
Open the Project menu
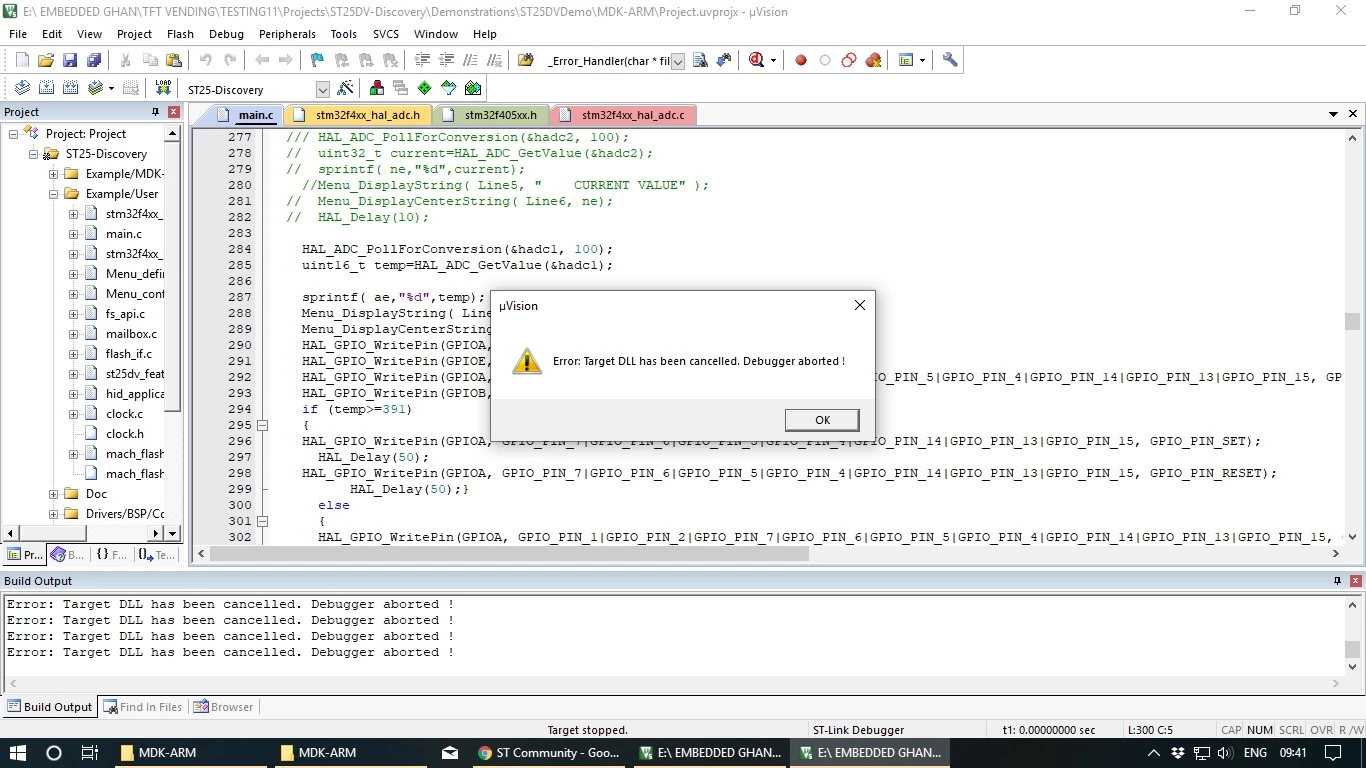coord(134,34)
